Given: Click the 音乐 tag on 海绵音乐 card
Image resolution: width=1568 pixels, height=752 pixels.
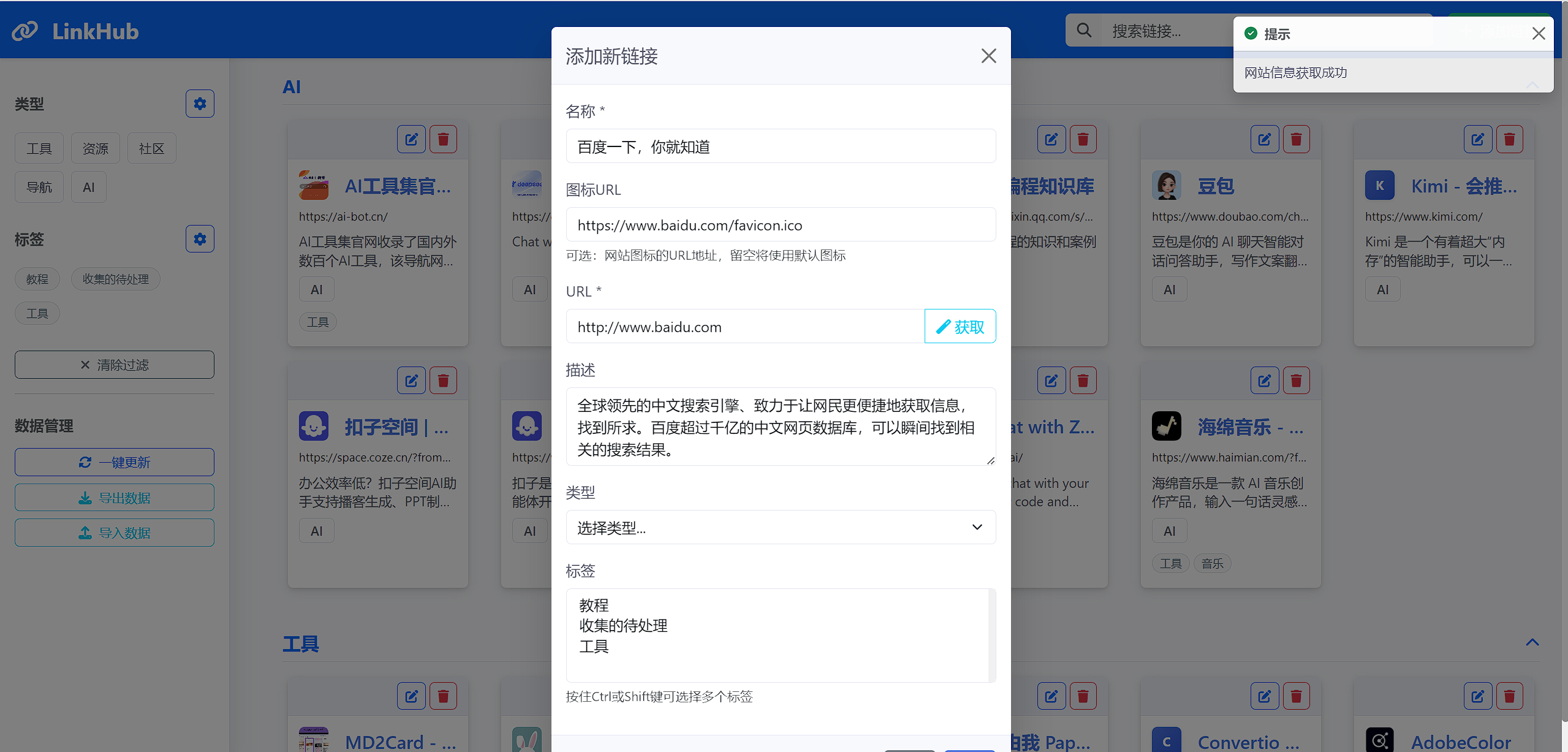Looking at the screenshot, I should [1212, 563].
